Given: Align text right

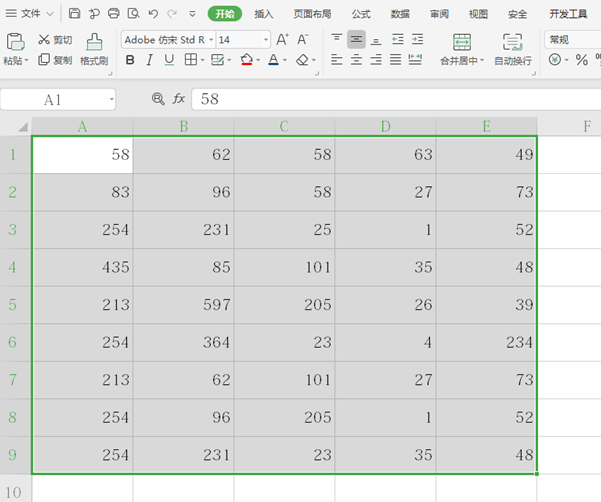Looking at the screenshot, I should click(376, 60).
